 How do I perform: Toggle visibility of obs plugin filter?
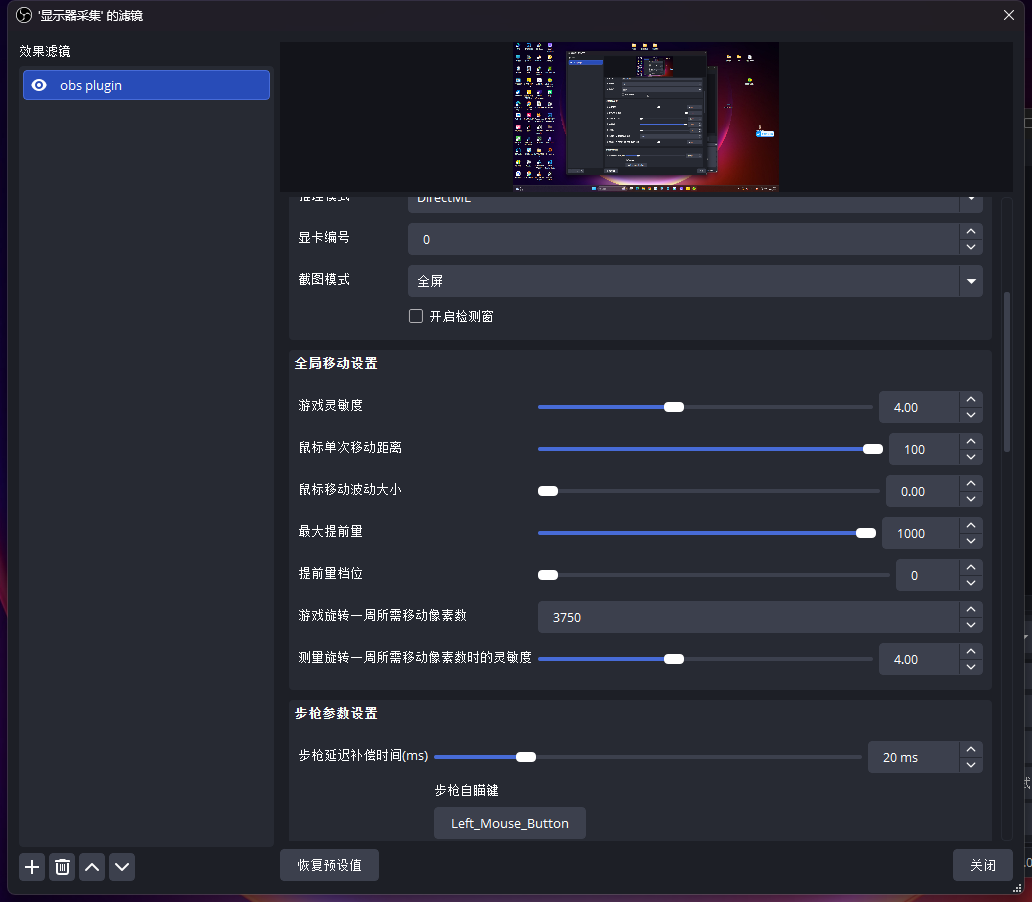click(x=39, y=85)
